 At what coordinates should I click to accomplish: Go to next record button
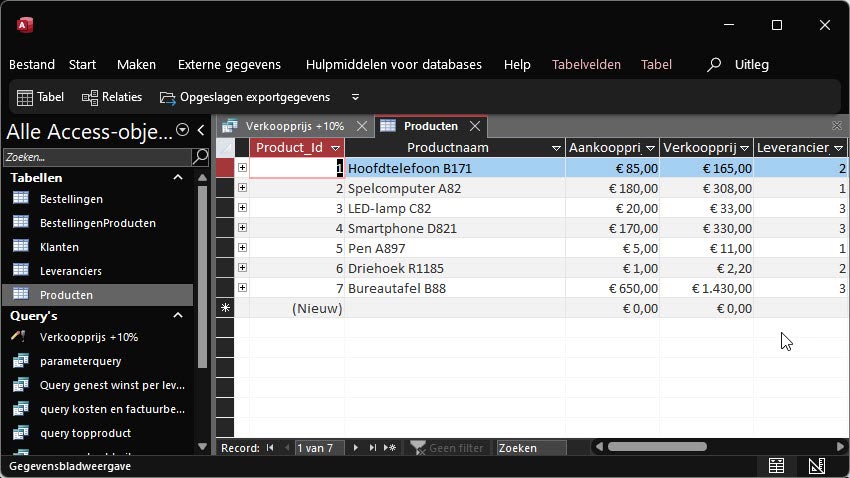356,448
